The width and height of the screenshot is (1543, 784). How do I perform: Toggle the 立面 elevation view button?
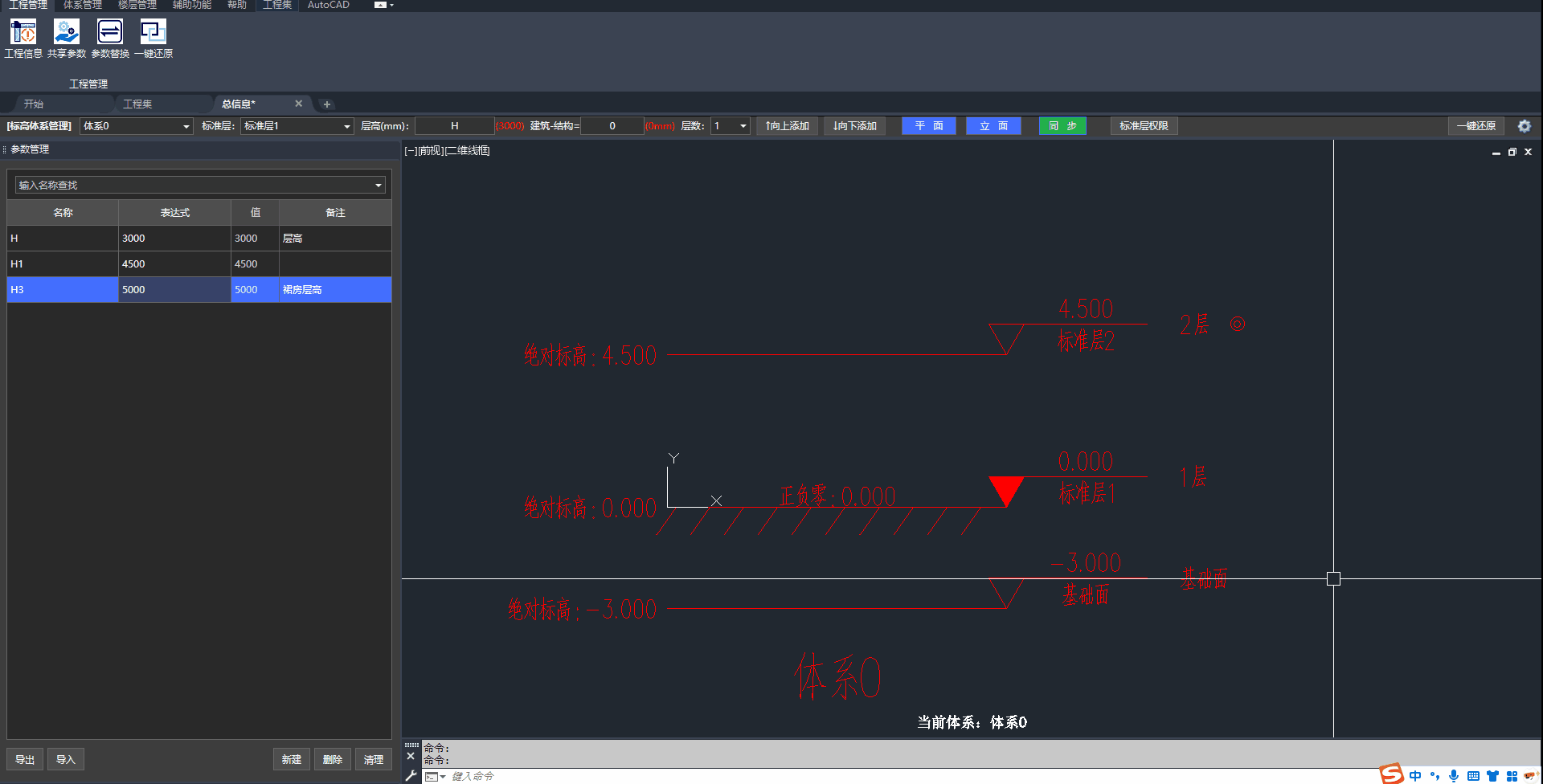pos(993,126)
